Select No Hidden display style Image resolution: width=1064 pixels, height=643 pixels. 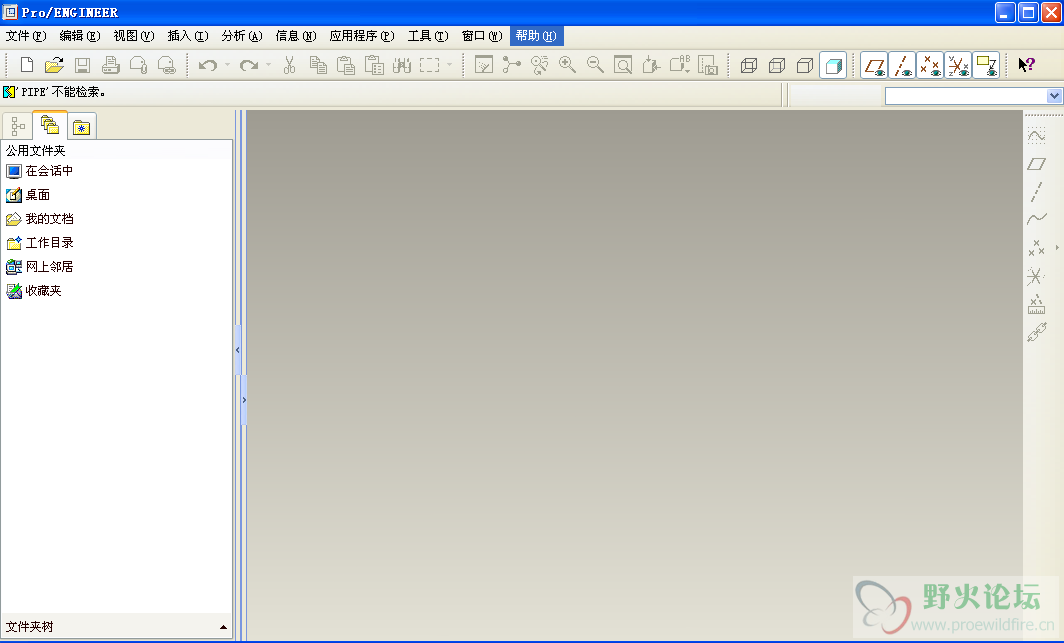pyautogui.click(x=805, y=65)
